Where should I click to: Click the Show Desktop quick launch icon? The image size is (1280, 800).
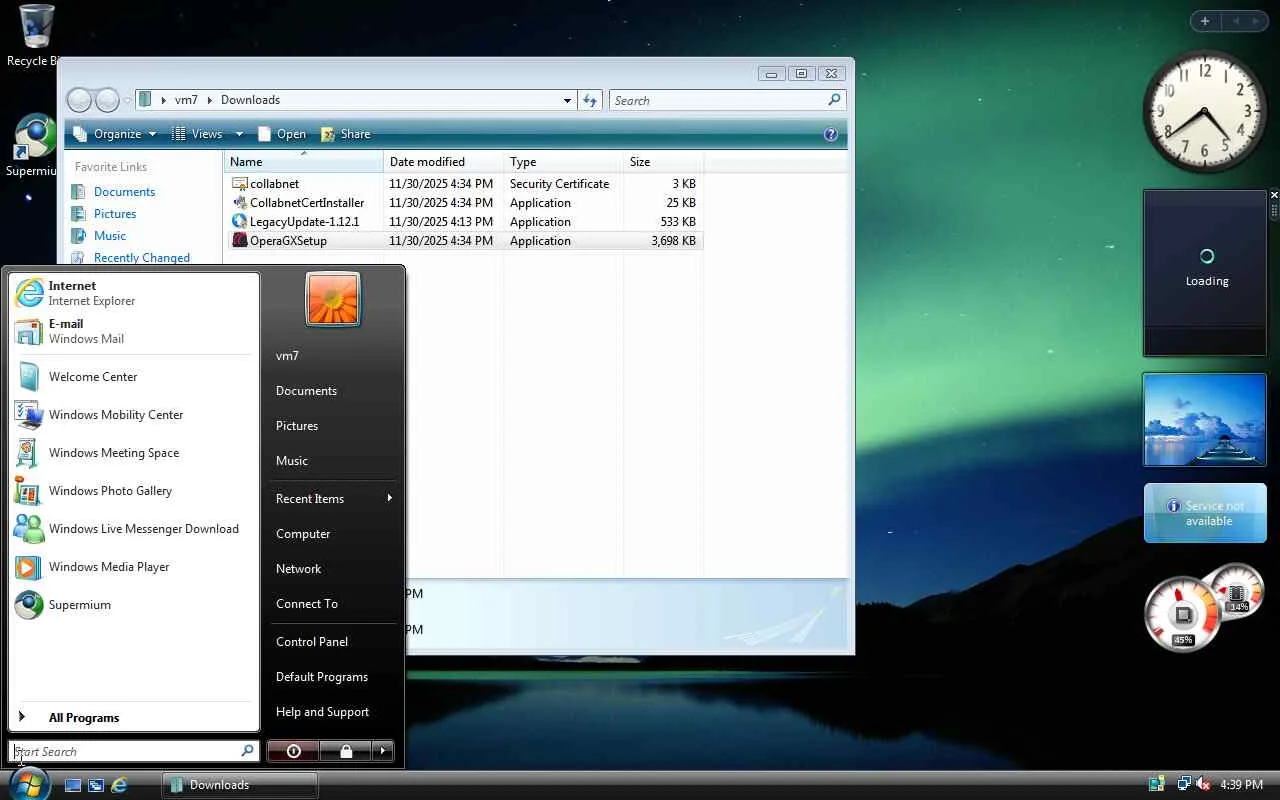click(x=73, y=785)
